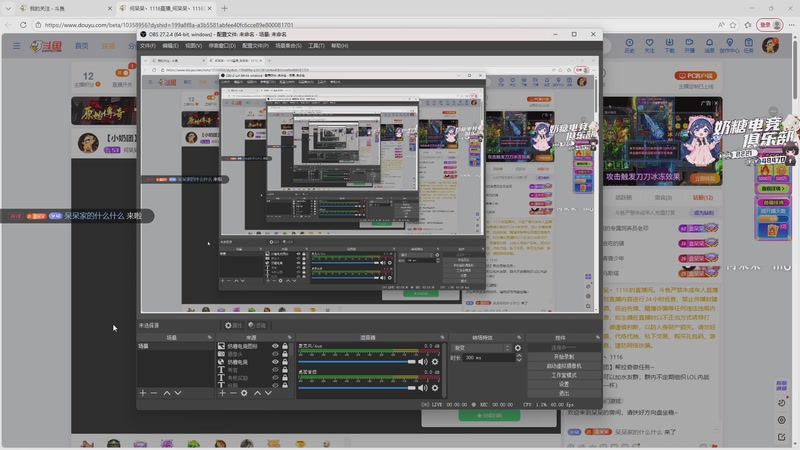Open the source 属性 properties button
This screenshot has width=800, height=450.
point(234,326)
